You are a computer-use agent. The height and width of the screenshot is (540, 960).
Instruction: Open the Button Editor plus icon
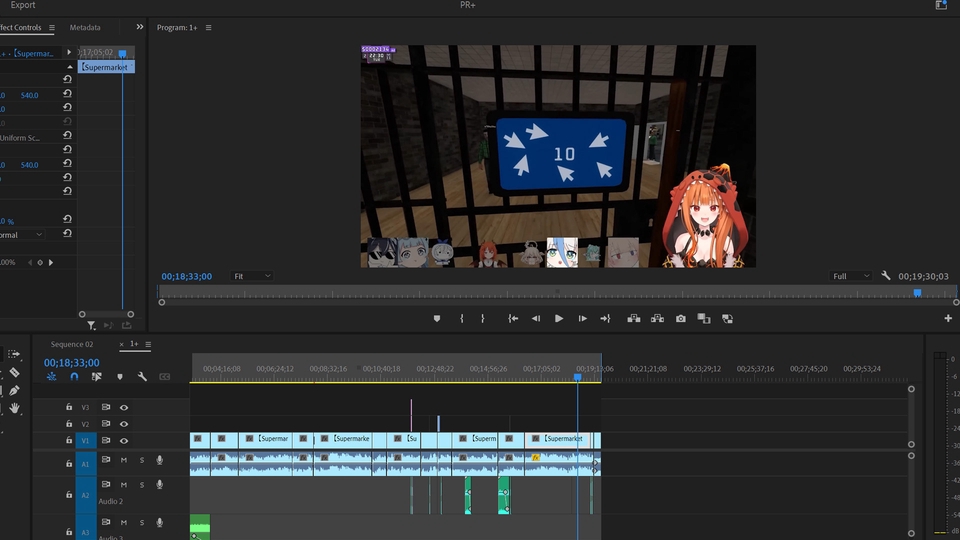948,318
